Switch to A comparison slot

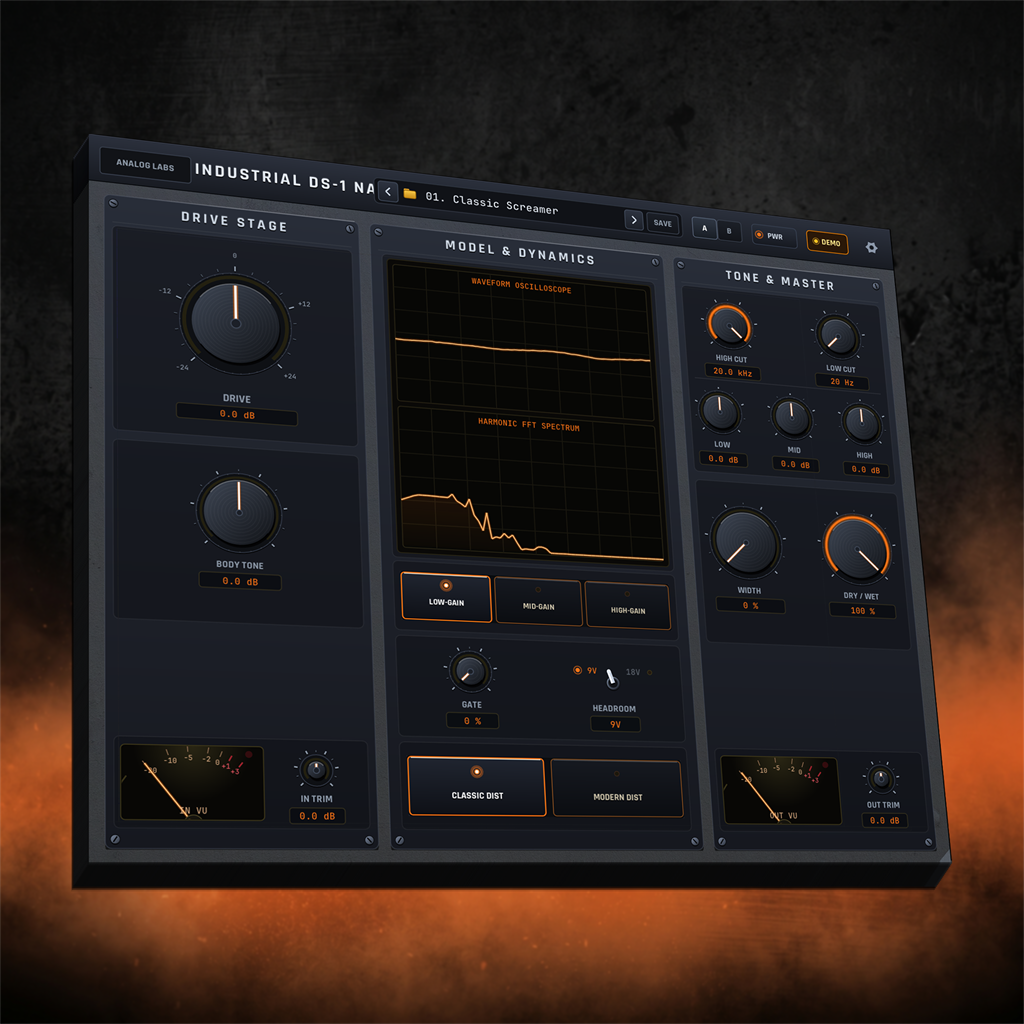[x=704, y=228]
